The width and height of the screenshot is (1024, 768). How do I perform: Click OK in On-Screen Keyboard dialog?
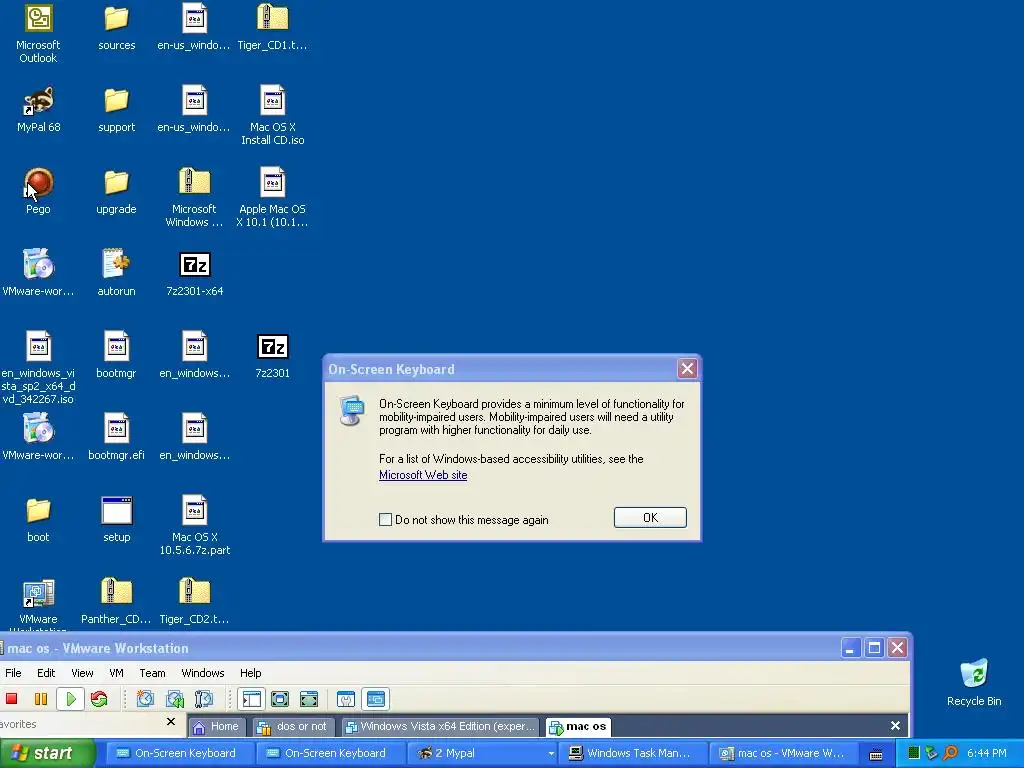tap(650, 517)
